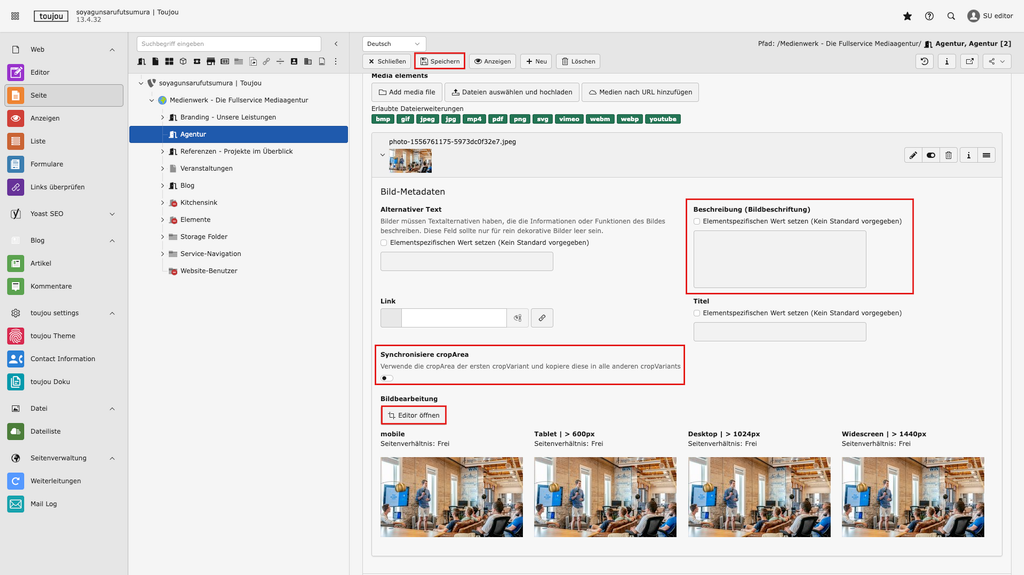This screenshot has height=575, width=1024.
Task: Expand the Referenzen tree node chevron
Action: 163,151
